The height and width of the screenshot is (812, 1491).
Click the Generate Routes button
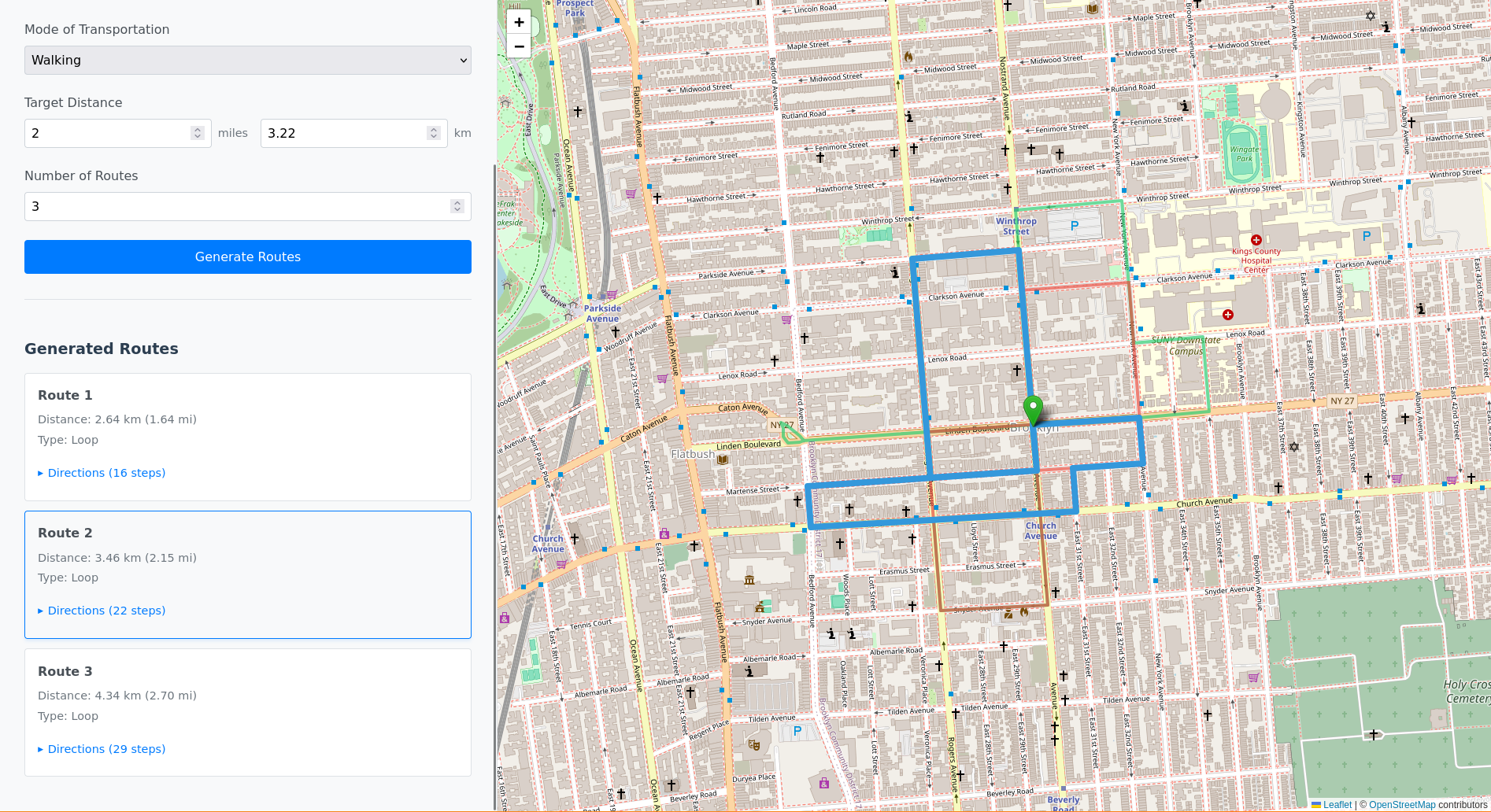click(x=248, y=257)
